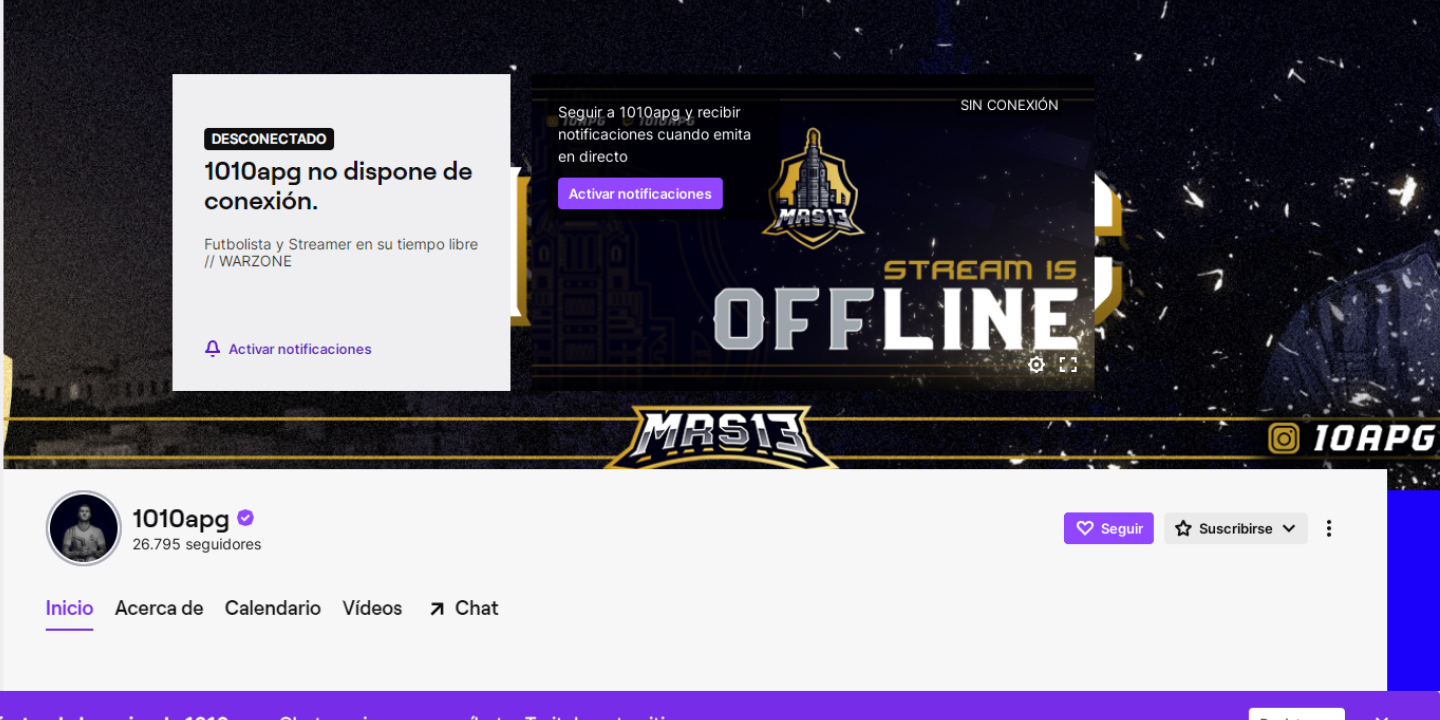Open the Calendario tab
The width and height of the screenshot is (1440, 720).
pyautogui.click(x=273, y=608)
